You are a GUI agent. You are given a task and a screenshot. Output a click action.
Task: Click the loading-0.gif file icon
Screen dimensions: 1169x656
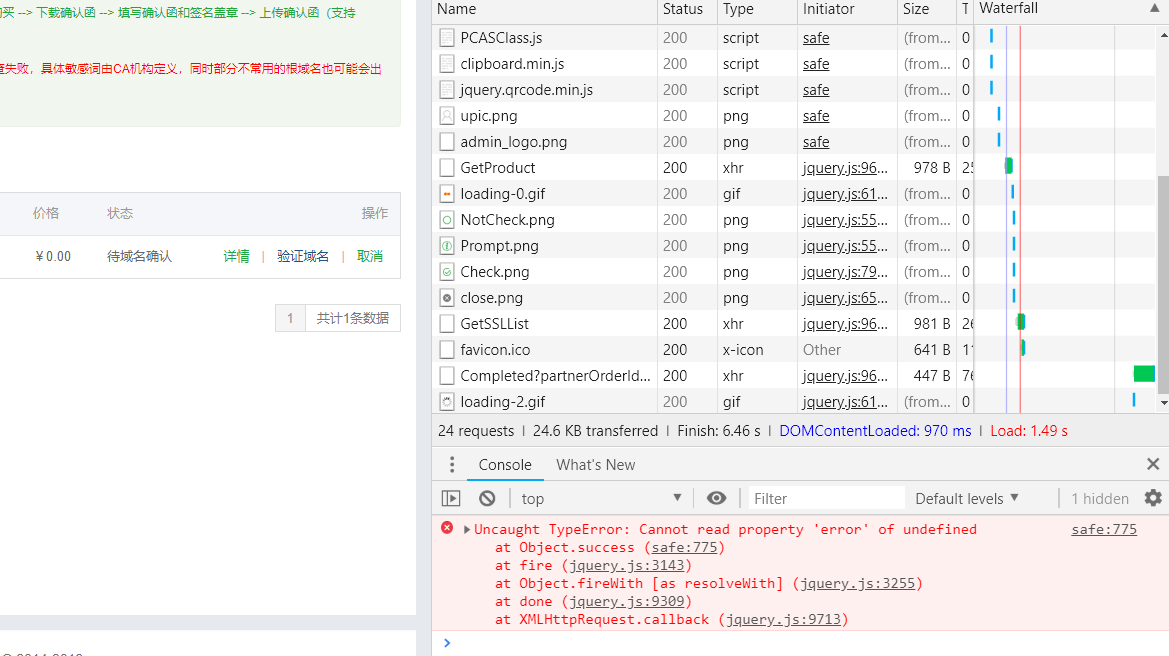[x=447, y=194]
